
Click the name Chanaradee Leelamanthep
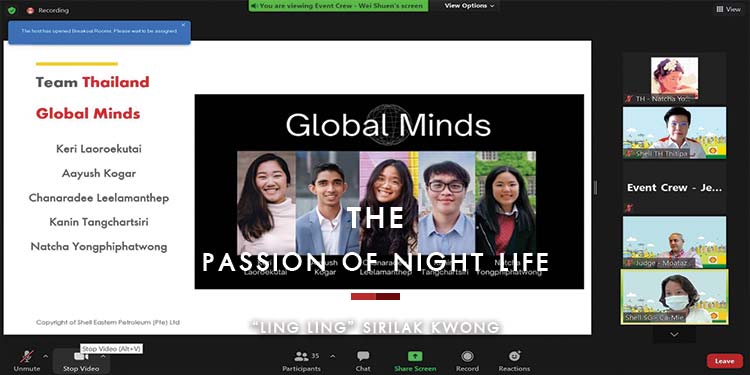(99, 198)
